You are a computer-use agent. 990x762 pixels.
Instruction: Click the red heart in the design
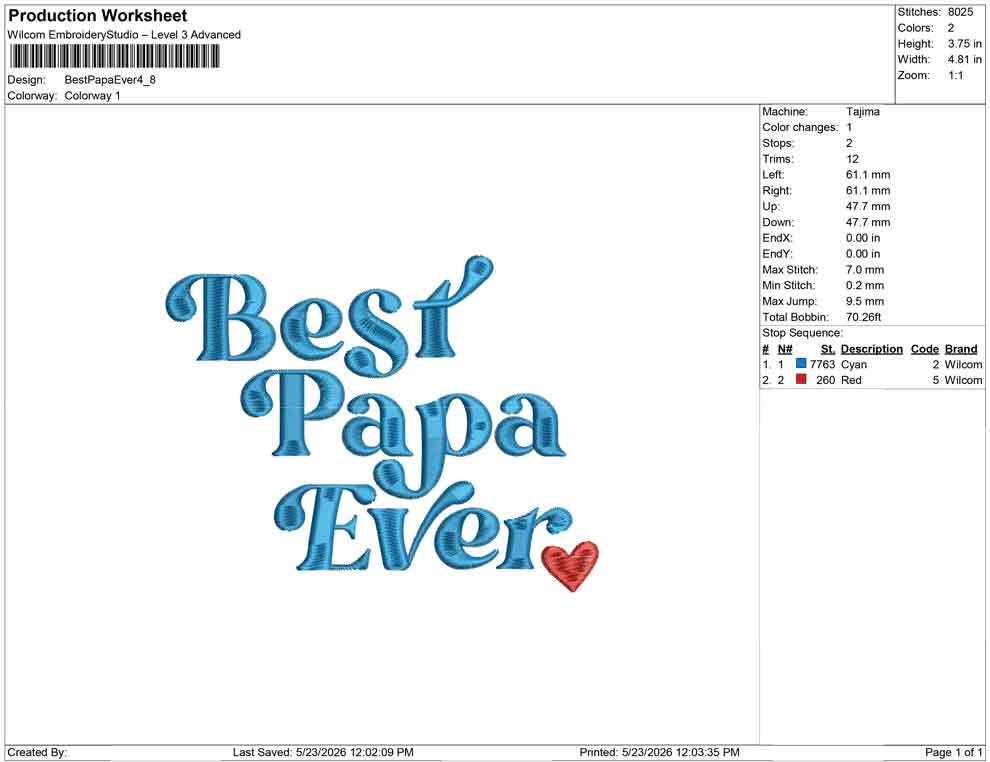tap(571, 566)
